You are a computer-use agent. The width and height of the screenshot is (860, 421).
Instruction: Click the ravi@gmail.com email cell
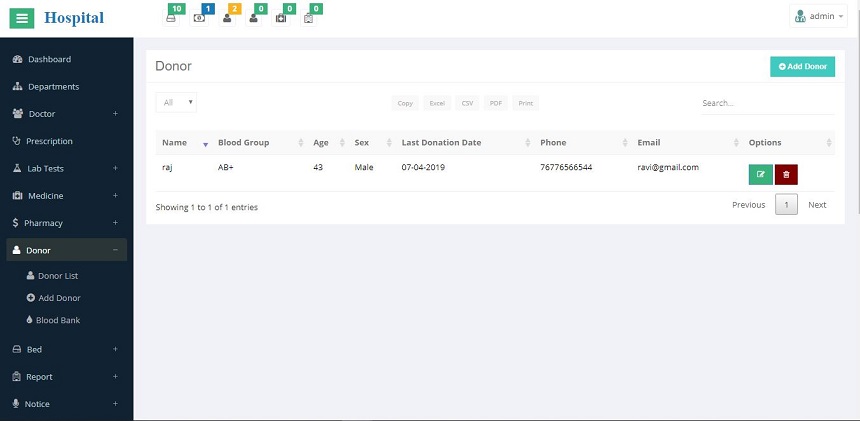point(668,167)
